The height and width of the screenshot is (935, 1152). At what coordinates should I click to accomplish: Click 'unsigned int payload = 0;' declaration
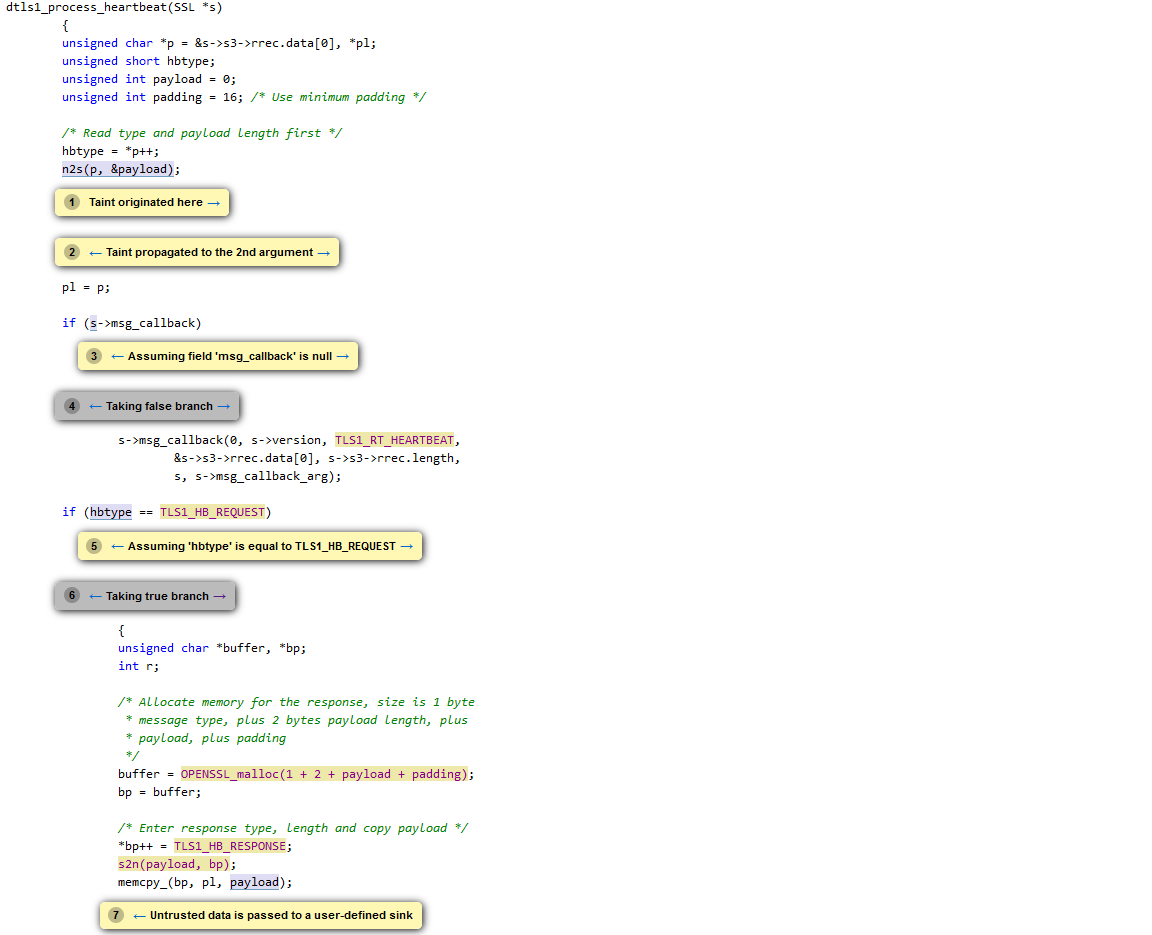pos(149,79)
